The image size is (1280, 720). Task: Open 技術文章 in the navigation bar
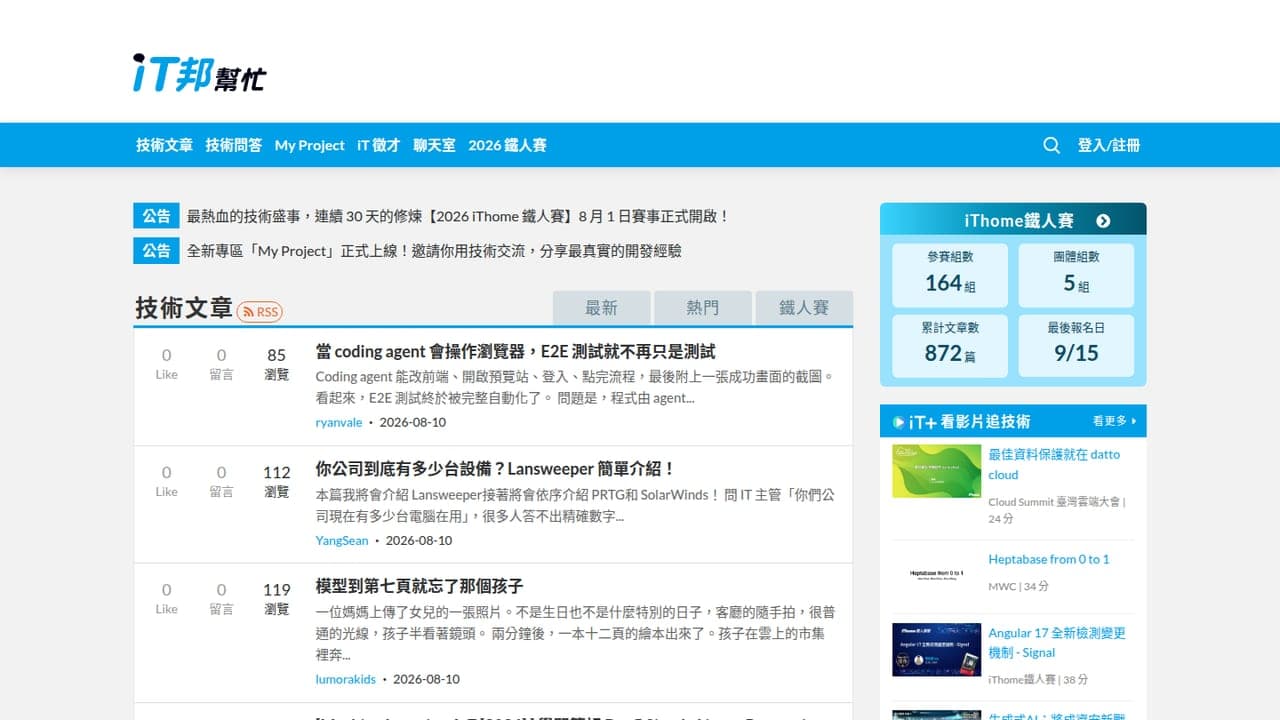(164, 145)
